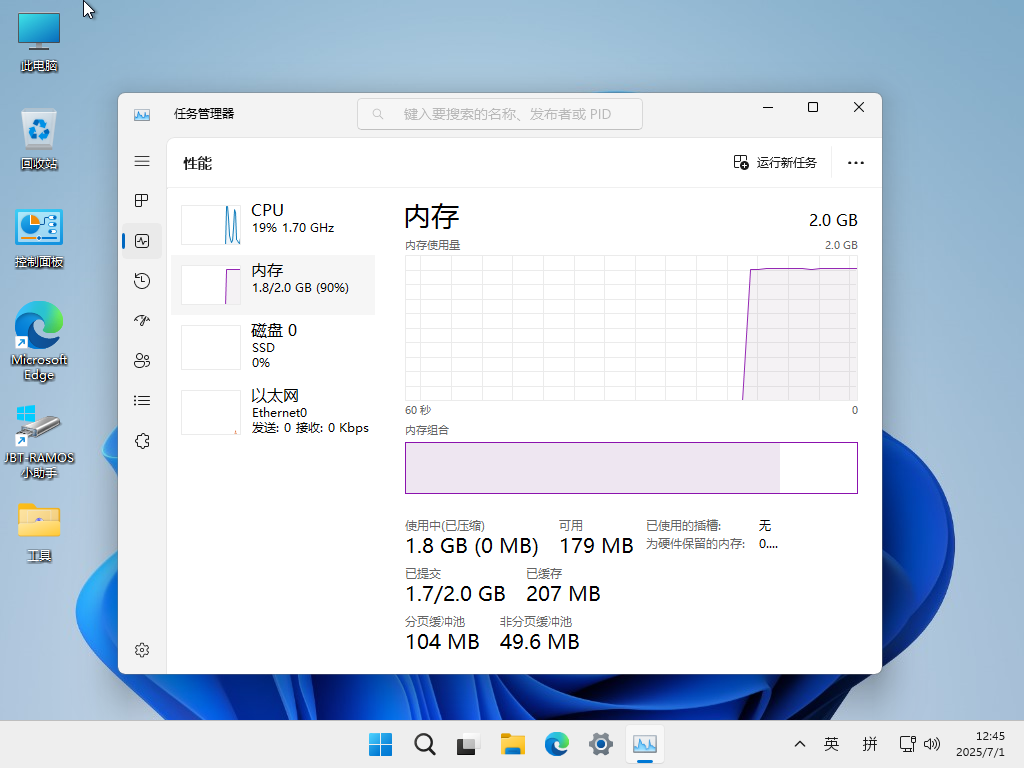Viewport: 1024px width, 768px height.
Task: Click the memory usage graph
Action: 631,328
